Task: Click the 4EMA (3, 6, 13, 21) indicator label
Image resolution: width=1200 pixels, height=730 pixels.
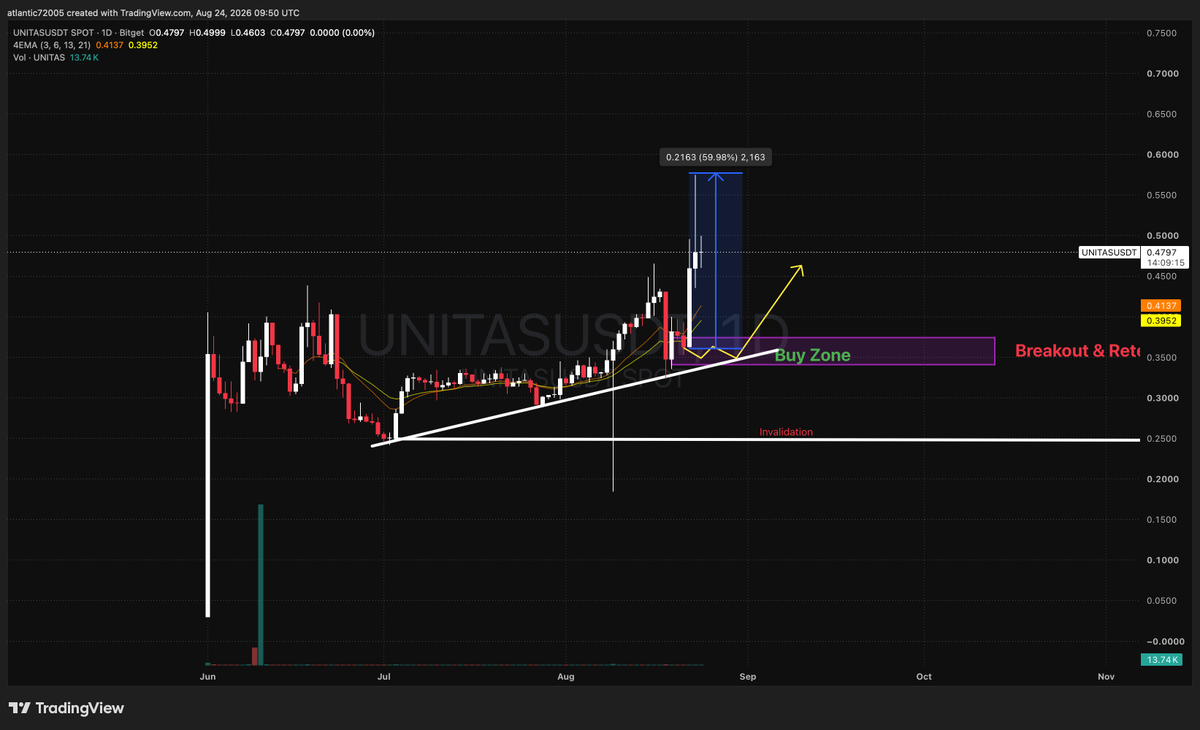Action: click(x=52, y=45)
